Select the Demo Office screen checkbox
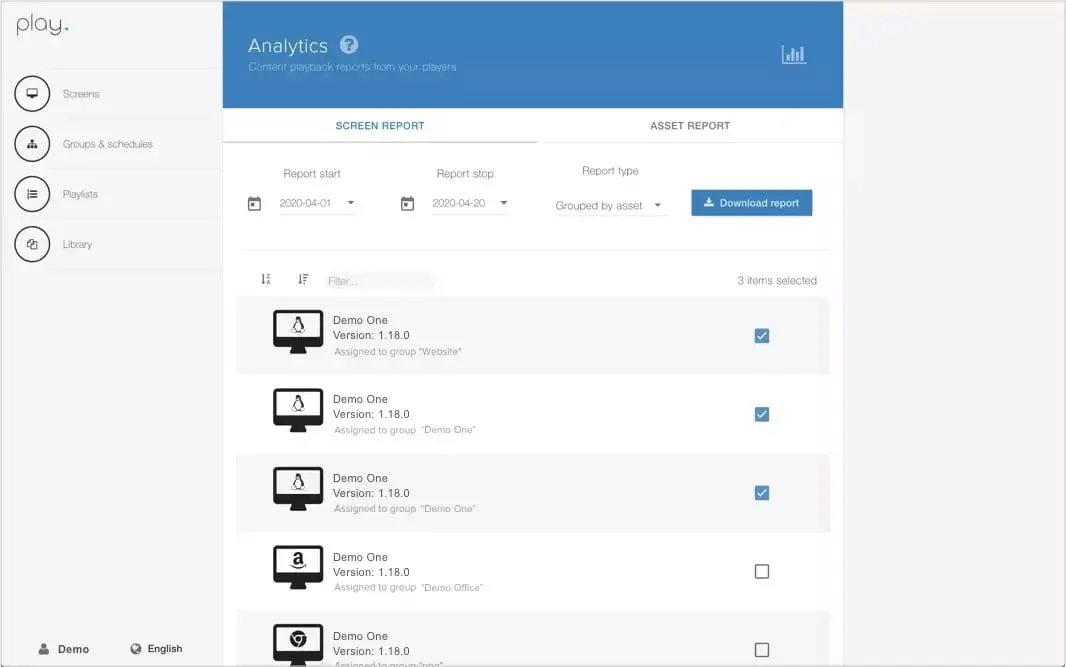Image resolution: width=1066 pixels, height=667 pixels. [x=761, y=572]
